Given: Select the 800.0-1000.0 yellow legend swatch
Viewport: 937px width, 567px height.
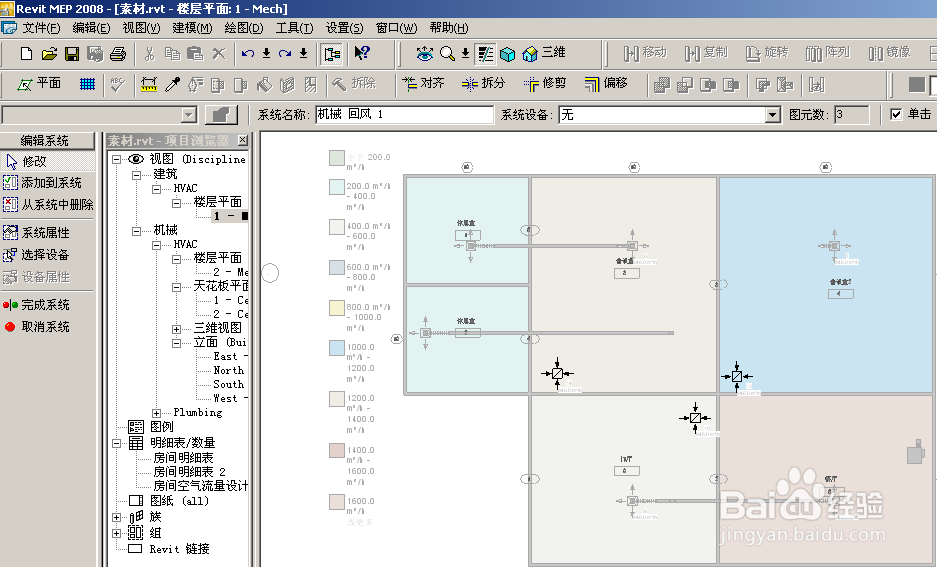Looking at the screenshot, I should tap(336, 308).
